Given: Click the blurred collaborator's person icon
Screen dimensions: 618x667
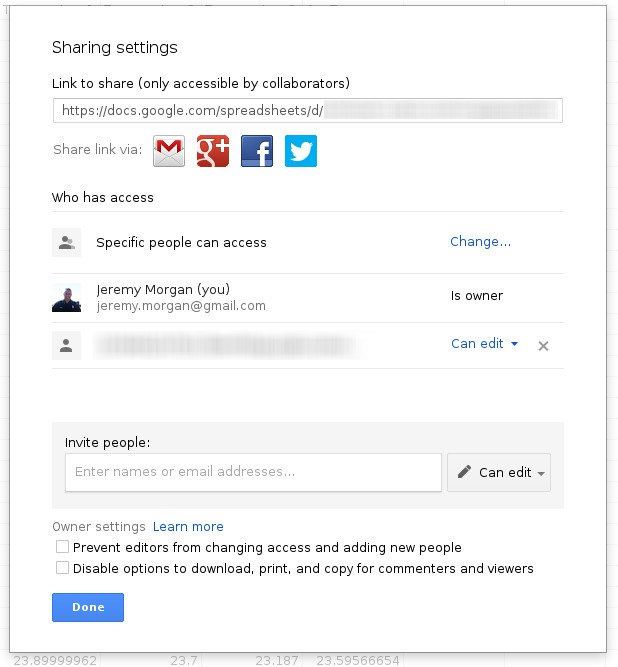Looking at the screenshot, I should point(67,346).
